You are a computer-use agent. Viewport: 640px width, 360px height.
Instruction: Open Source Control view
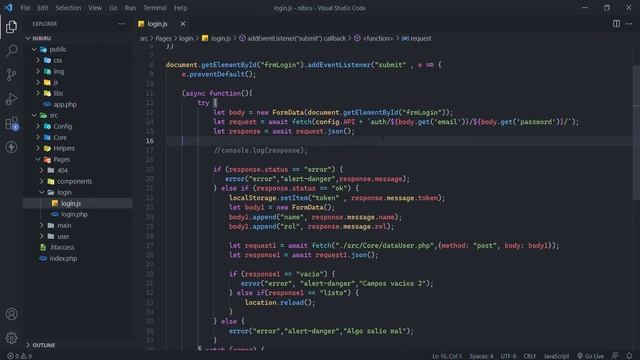11,74
